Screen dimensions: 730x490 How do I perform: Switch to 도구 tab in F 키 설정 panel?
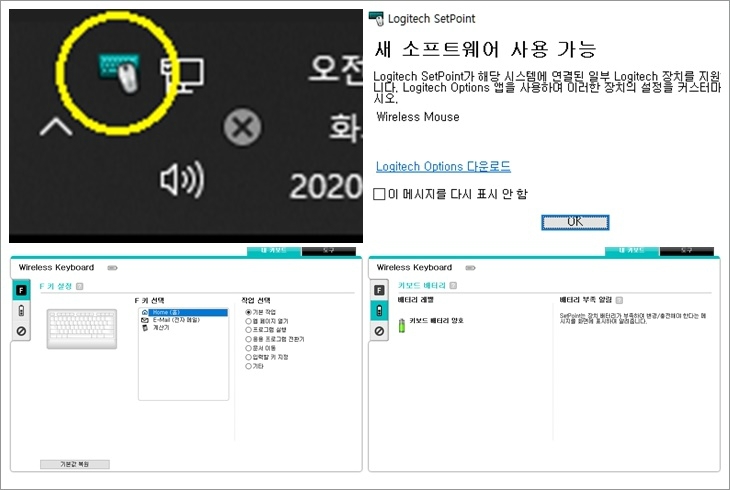(329, 251)
